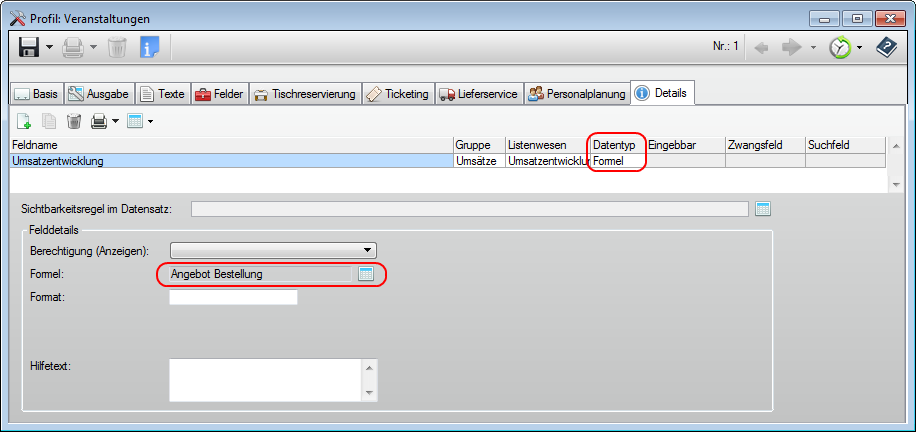Click the Datentyp column header
This screenshot has width=916, height=432.
coord(614,145)
